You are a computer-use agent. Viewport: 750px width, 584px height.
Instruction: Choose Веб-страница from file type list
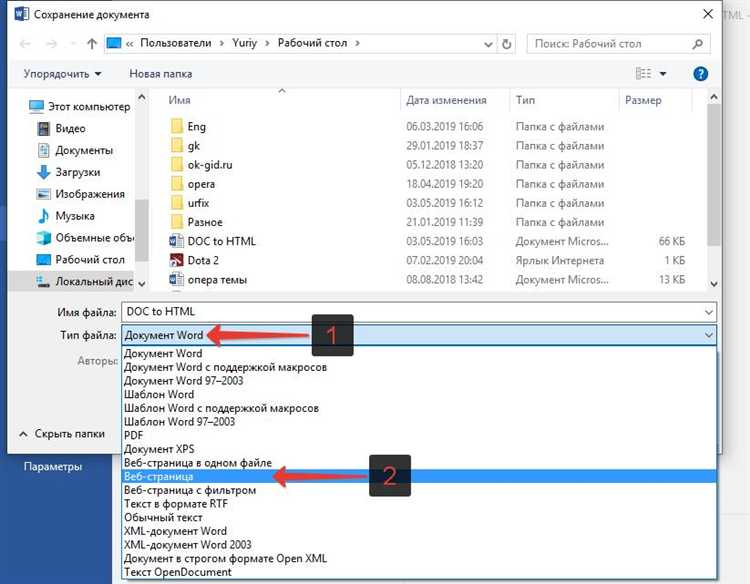tap(158, 477)
